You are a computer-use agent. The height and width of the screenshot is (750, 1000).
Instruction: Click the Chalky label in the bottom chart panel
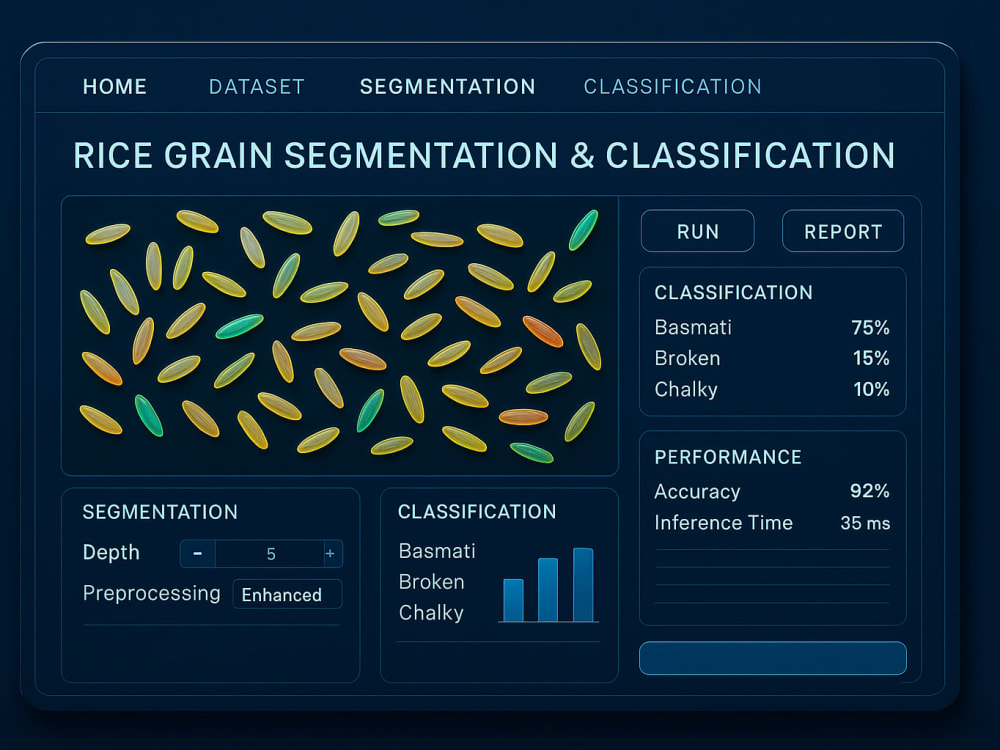click(431, 613)
